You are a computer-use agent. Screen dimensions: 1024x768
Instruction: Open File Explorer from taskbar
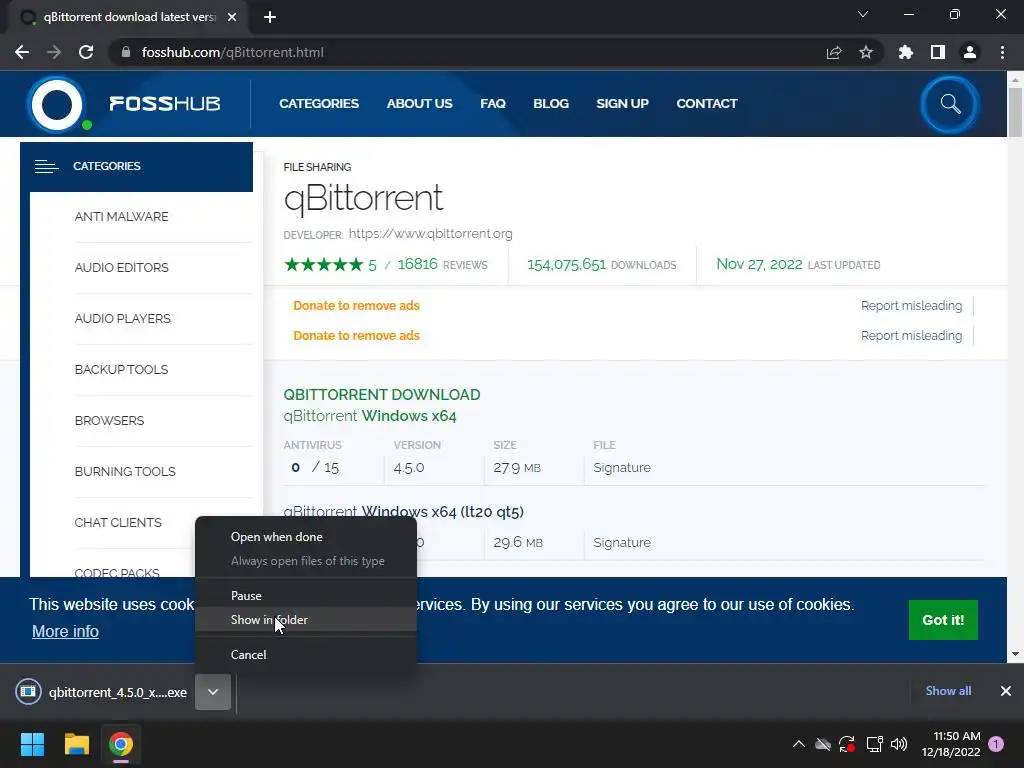pos(76,744)
